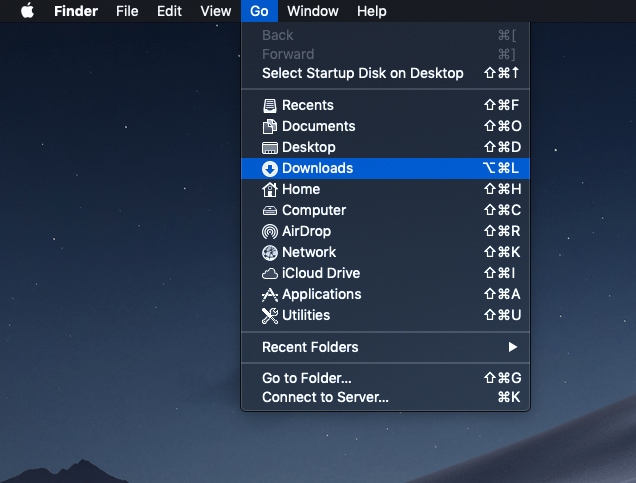The image size is (636, 483).
Task: Select the Home menu entry text
Action: click(301, 189)
